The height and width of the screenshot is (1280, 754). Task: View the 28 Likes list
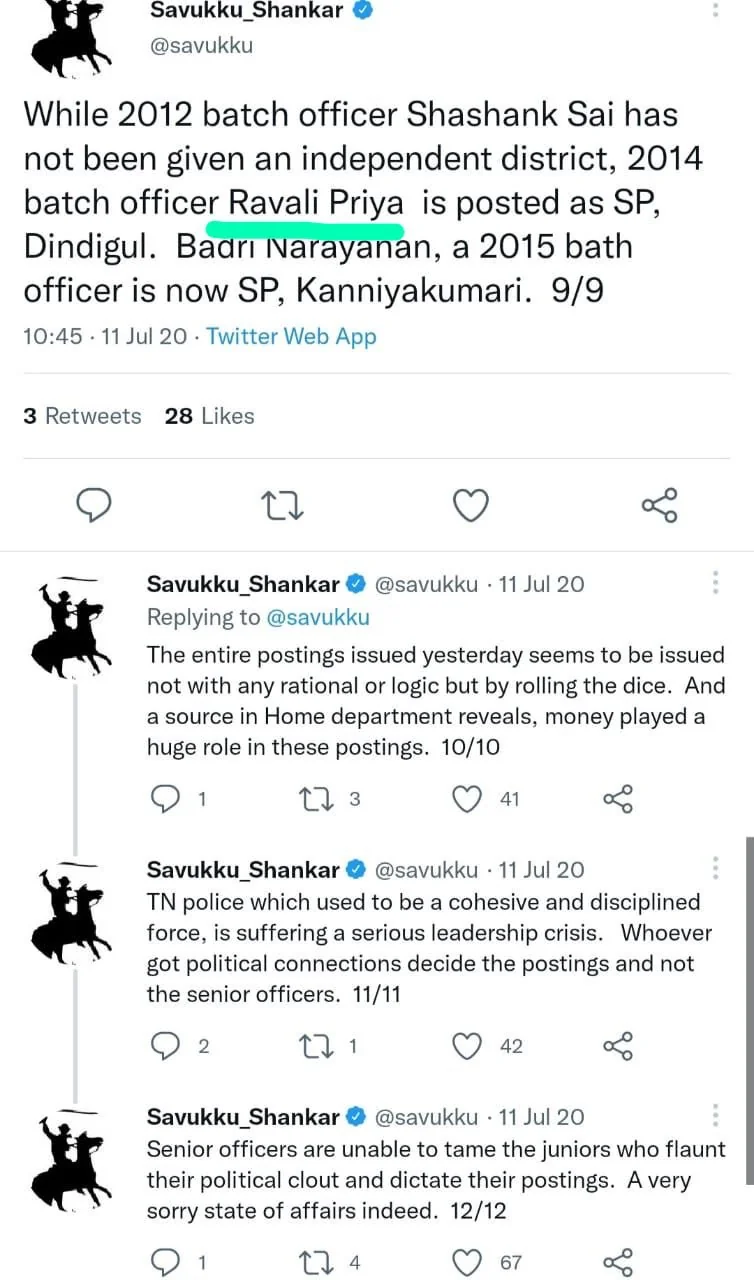coord(209,416)
